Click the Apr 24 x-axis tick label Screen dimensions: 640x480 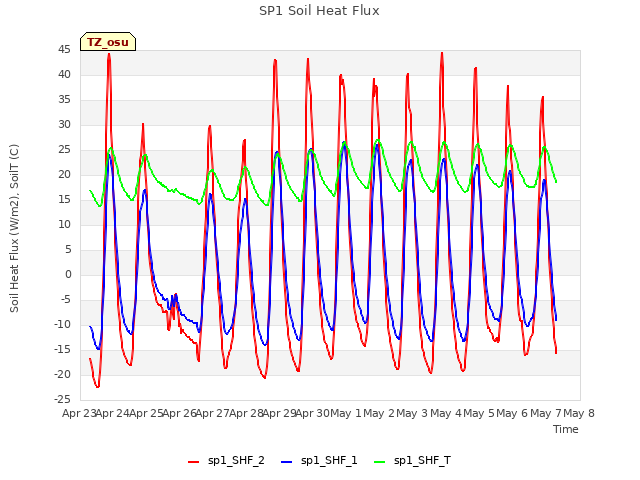coord(113,413)
